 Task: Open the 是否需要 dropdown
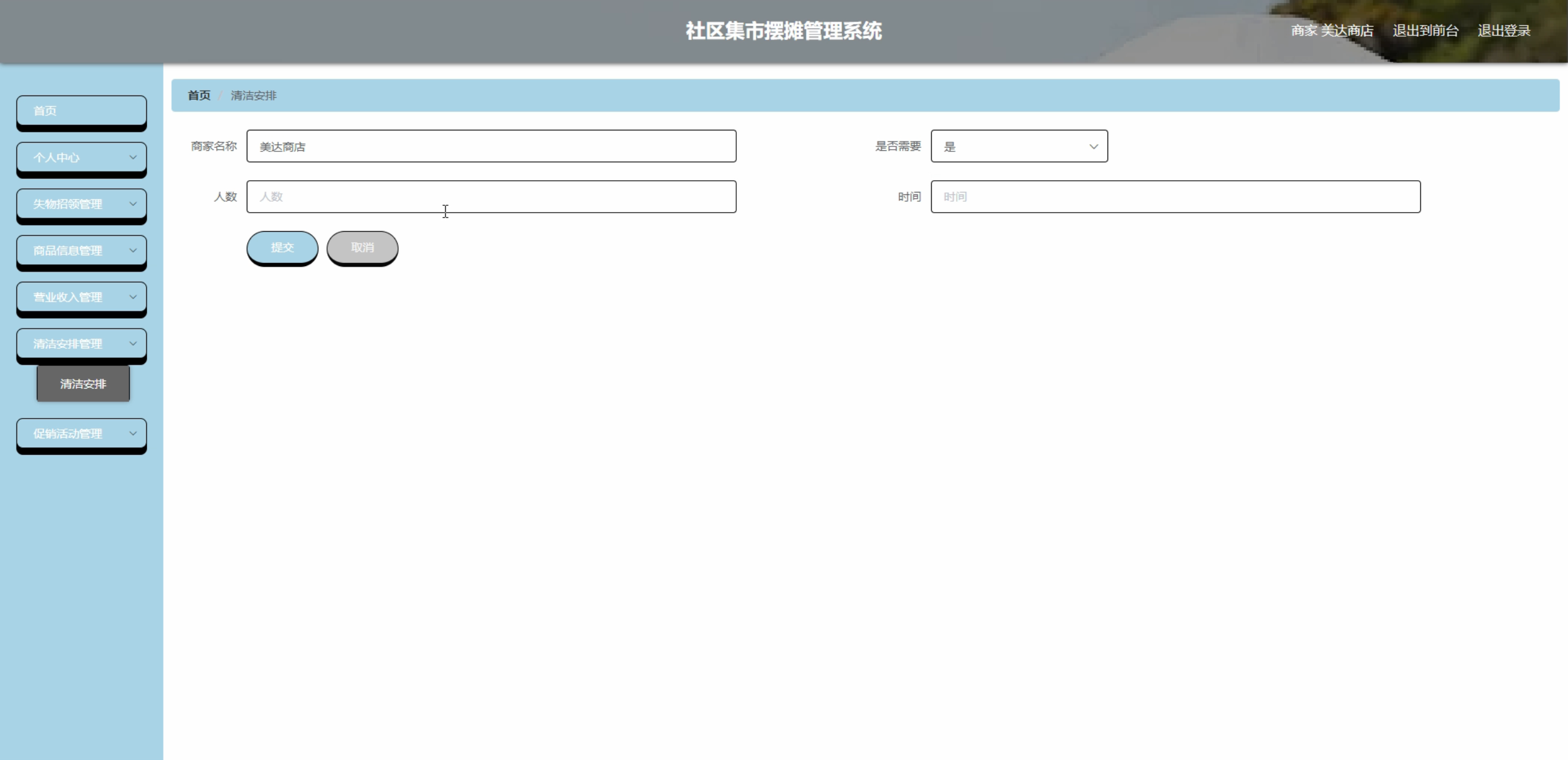coord(1019,146)
